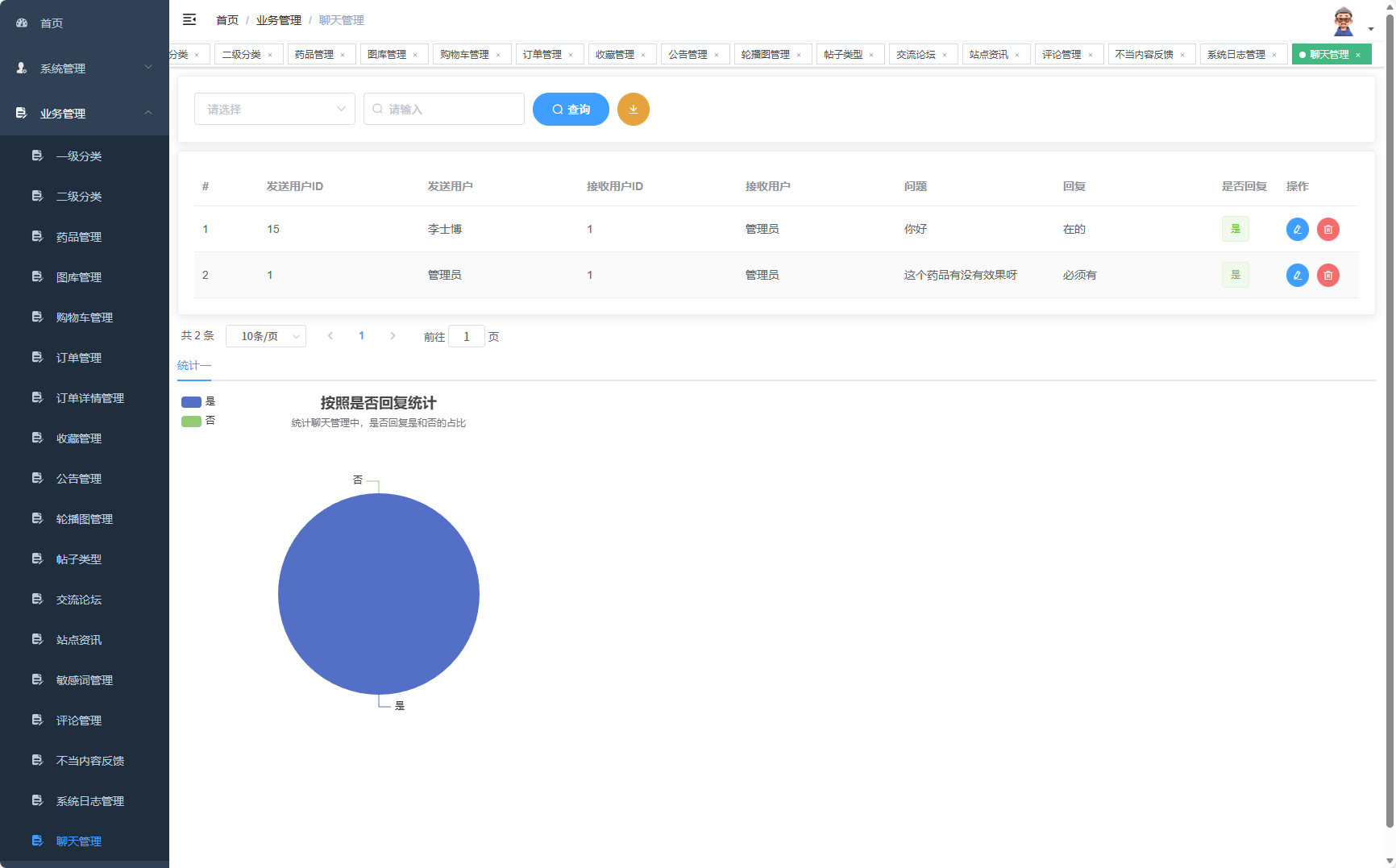Click the delete icon for row 2
The width and height of the screenshot is (1396, 868).
[x=1328, y=275]
